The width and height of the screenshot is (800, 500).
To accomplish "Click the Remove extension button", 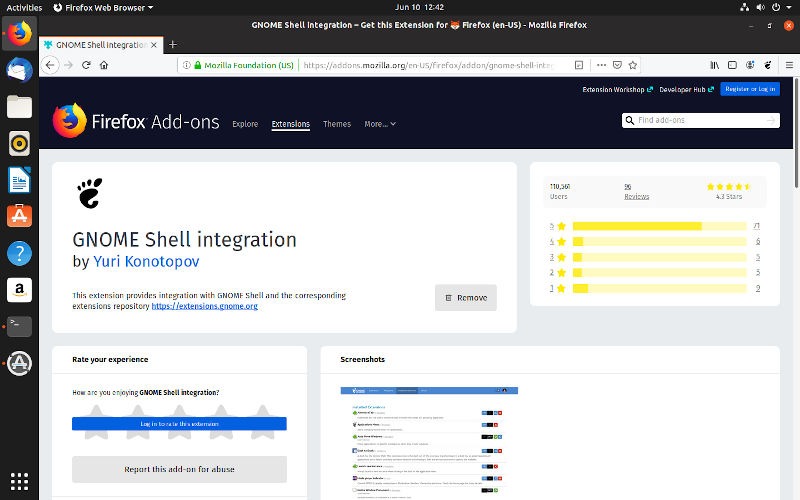I will (466, 297).
